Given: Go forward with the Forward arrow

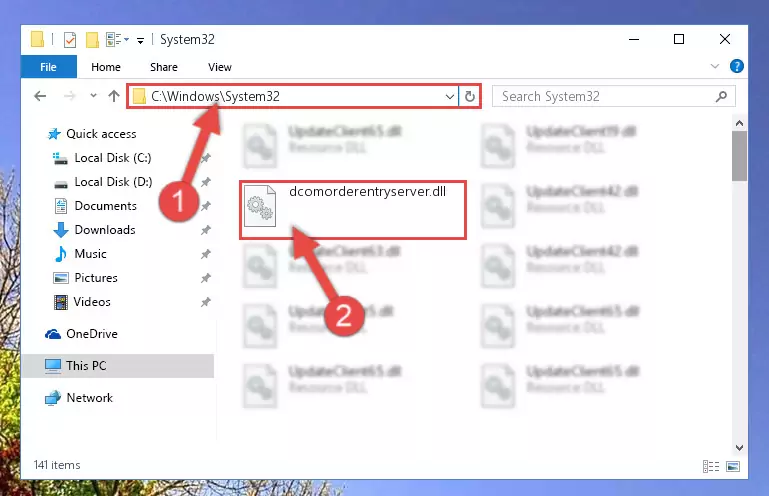Looking at the screenshot, I should (x=70, y=96).
